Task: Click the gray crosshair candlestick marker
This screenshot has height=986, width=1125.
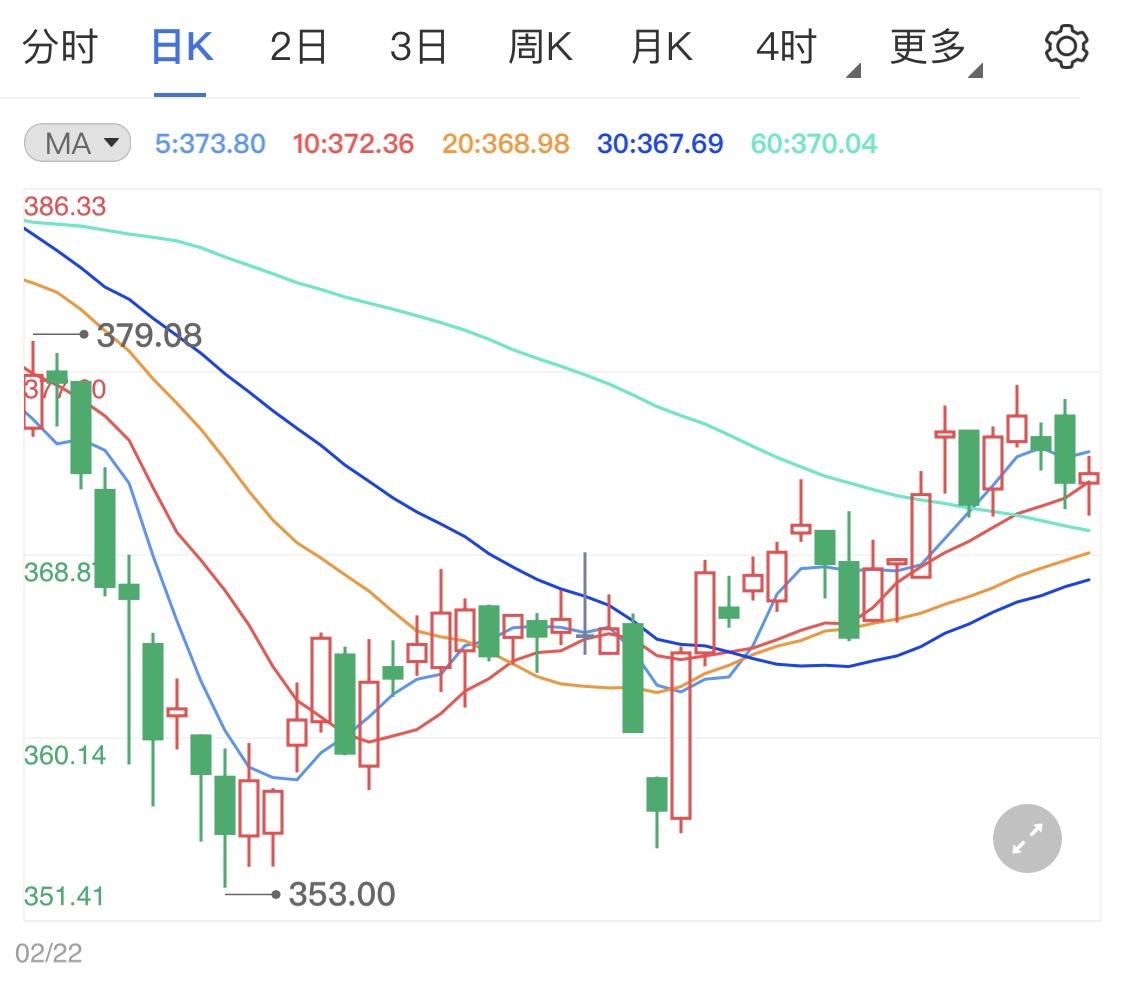Action: [x=585, y=604]
